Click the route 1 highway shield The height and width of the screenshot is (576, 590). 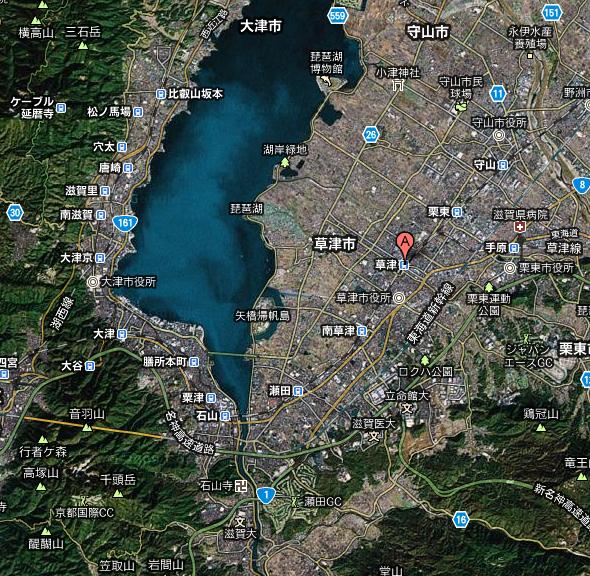pos(266,495)
